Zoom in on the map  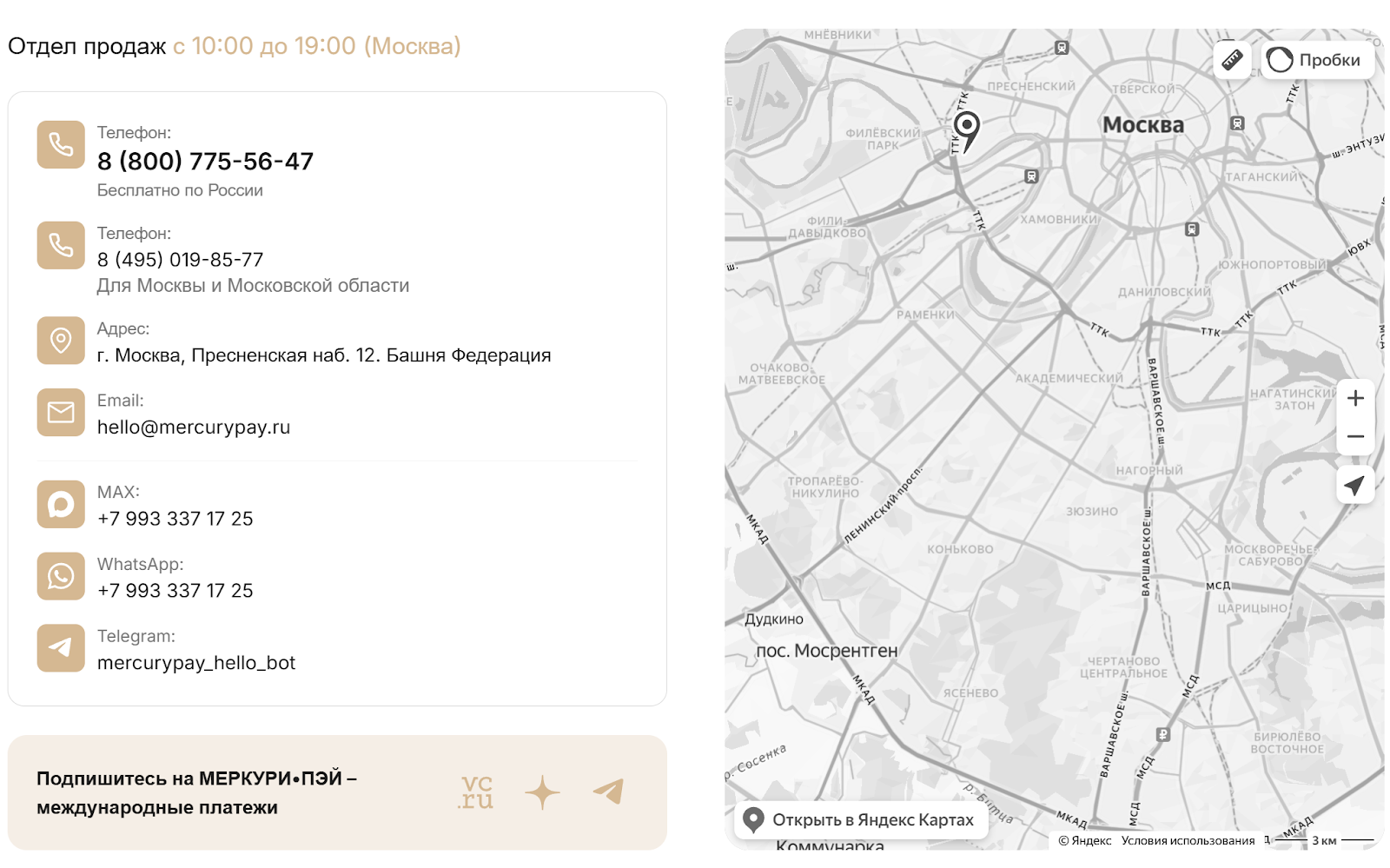(x=1355, y=398)
